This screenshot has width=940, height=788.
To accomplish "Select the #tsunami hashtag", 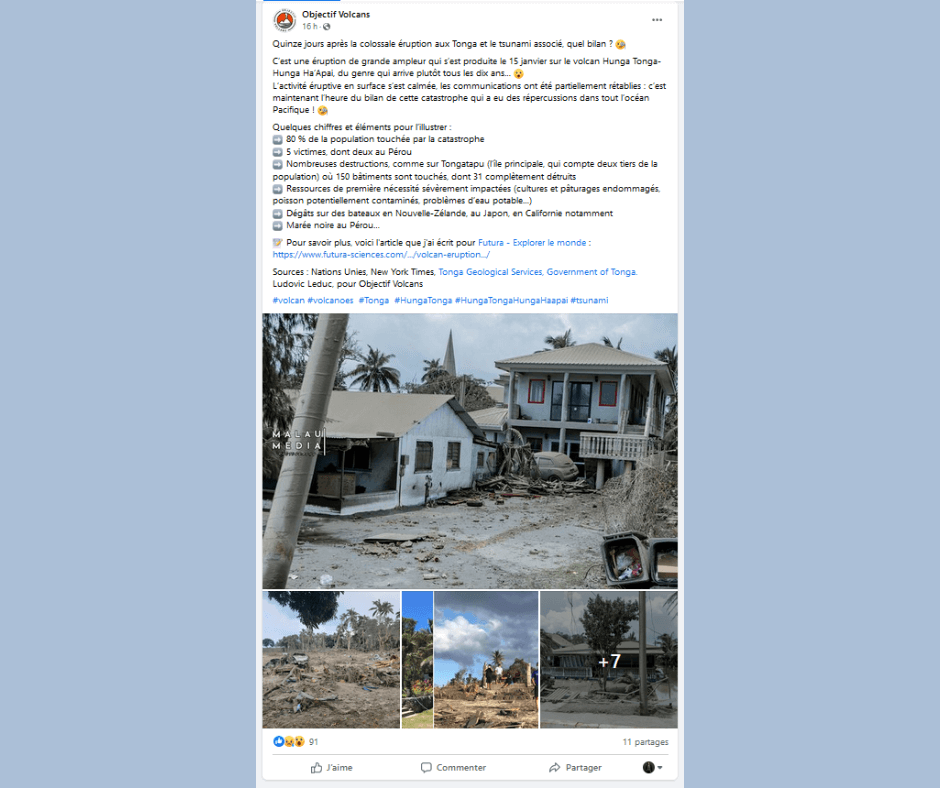I will (x=589, y=300).
